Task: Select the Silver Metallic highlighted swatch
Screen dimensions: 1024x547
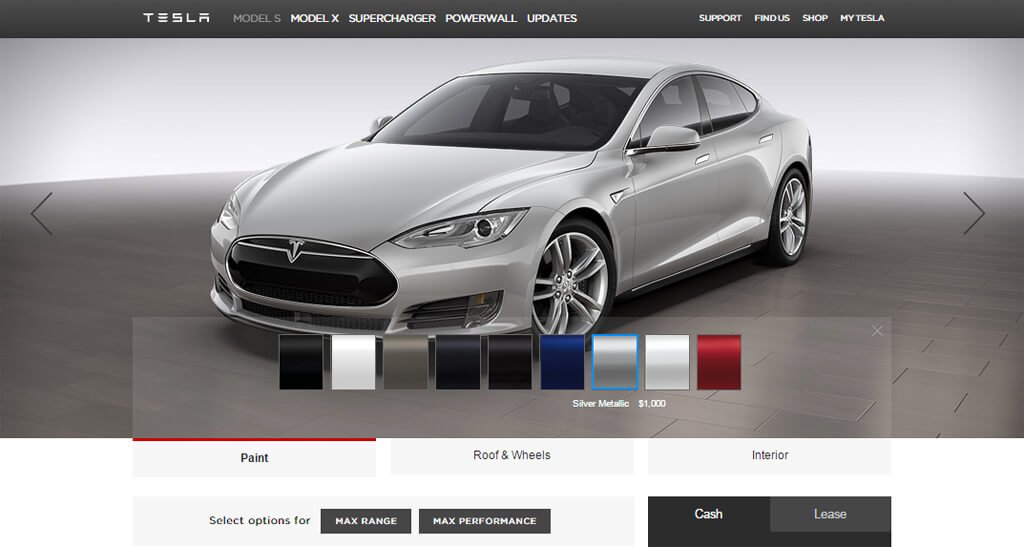Action: pos(615,362)
